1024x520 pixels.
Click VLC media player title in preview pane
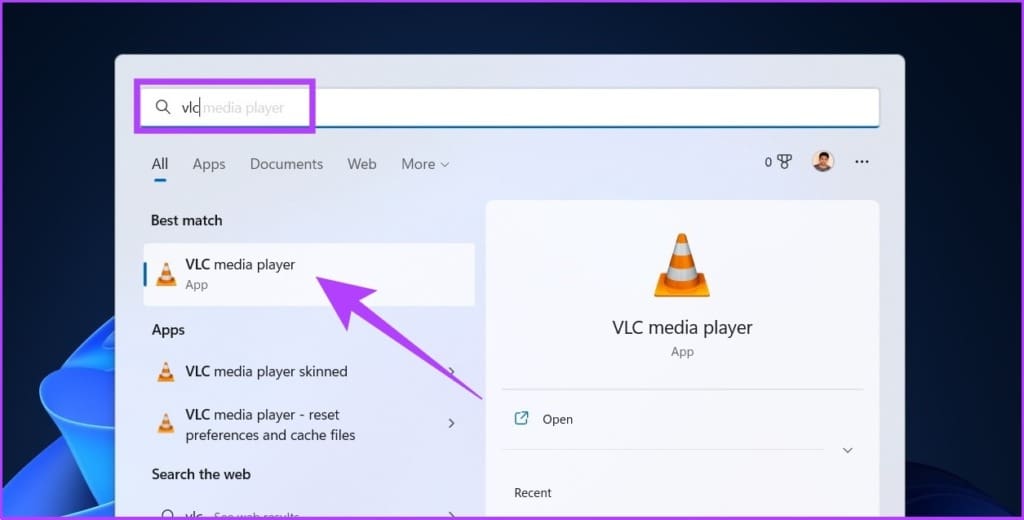point(682,327)
